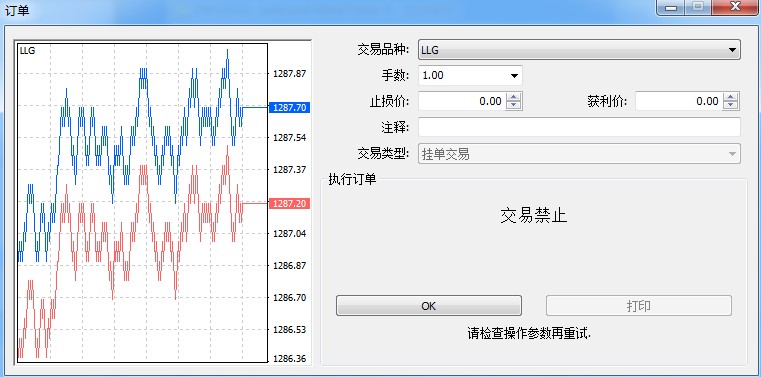Image resolution: width=761 pixels, height=377 pixels.
Task: Click the 1287.87 price axis label
Action: [290, 74]
